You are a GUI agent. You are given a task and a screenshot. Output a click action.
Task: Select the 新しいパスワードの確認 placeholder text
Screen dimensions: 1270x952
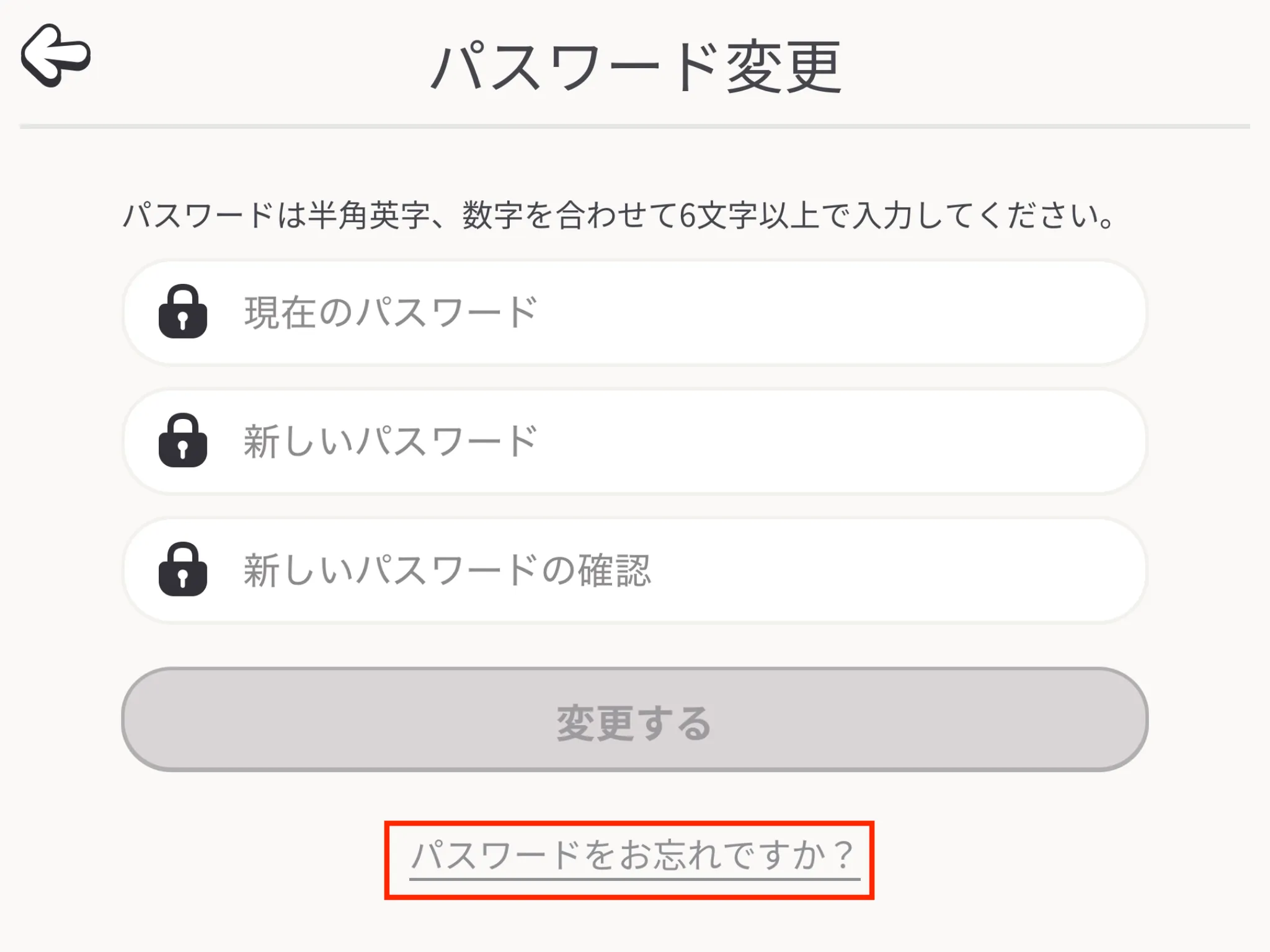(447, 570)
